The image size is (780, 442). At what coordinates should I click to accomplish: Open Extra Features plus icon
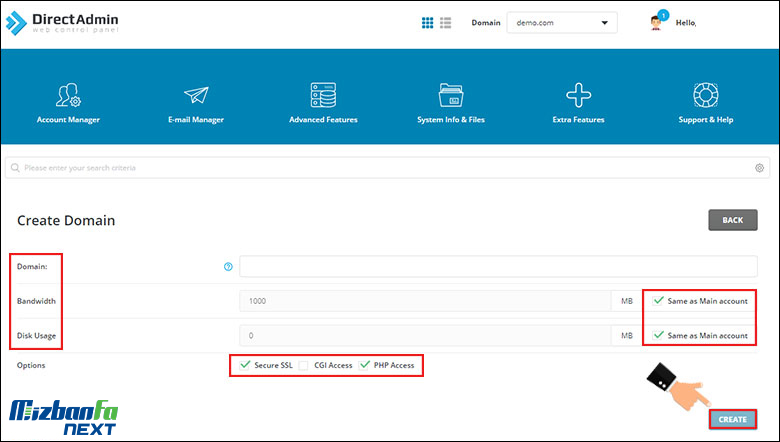tap(578, 95)
